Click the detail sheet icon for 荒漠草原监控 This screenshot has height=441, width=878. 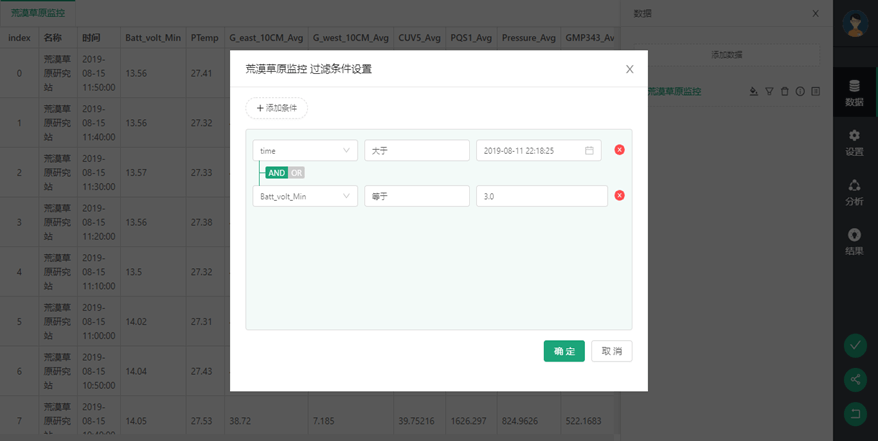(816, 91)
